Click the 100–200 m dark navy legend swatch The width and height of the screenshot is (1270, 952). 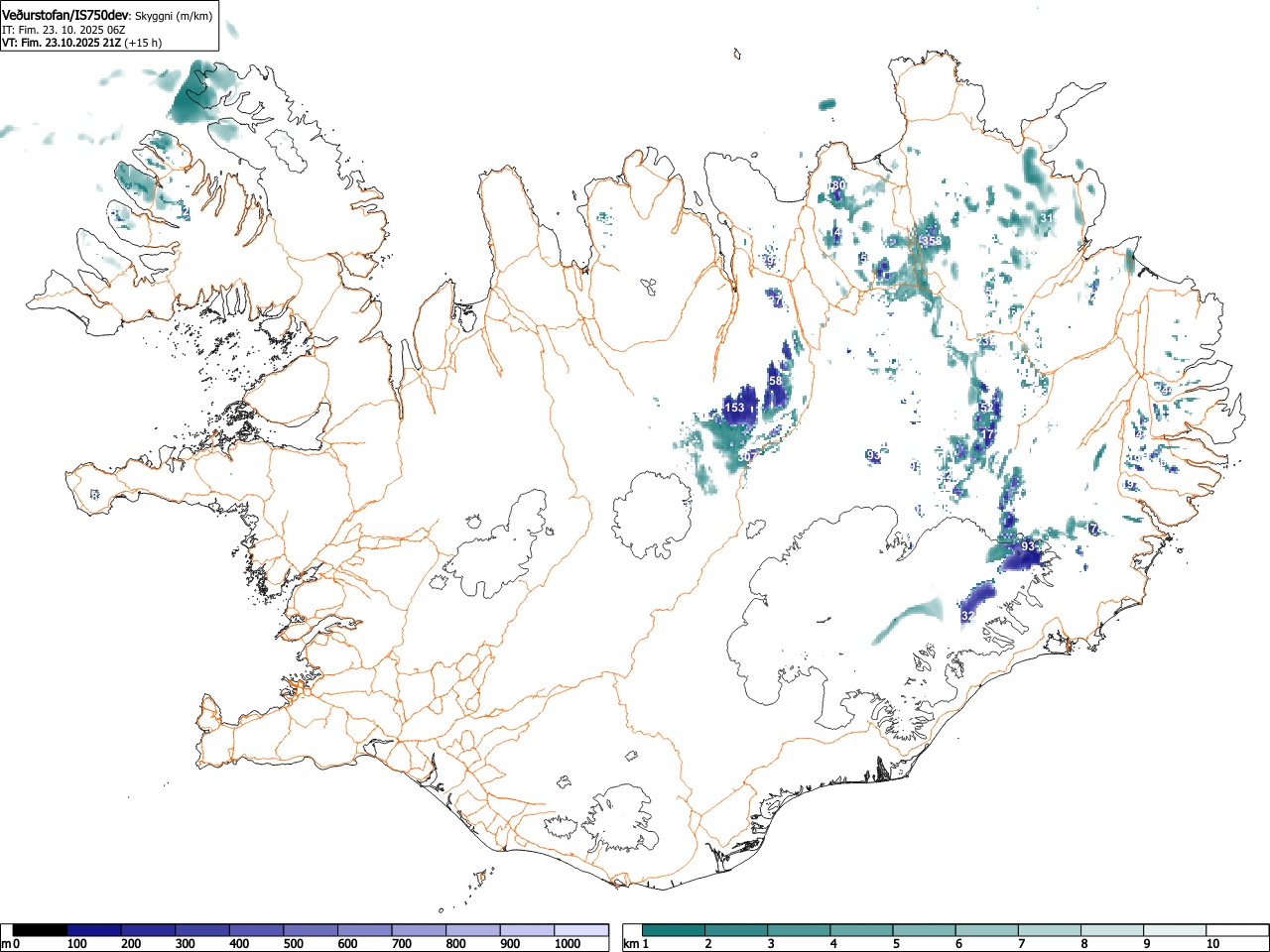click(x=94, y=930)
